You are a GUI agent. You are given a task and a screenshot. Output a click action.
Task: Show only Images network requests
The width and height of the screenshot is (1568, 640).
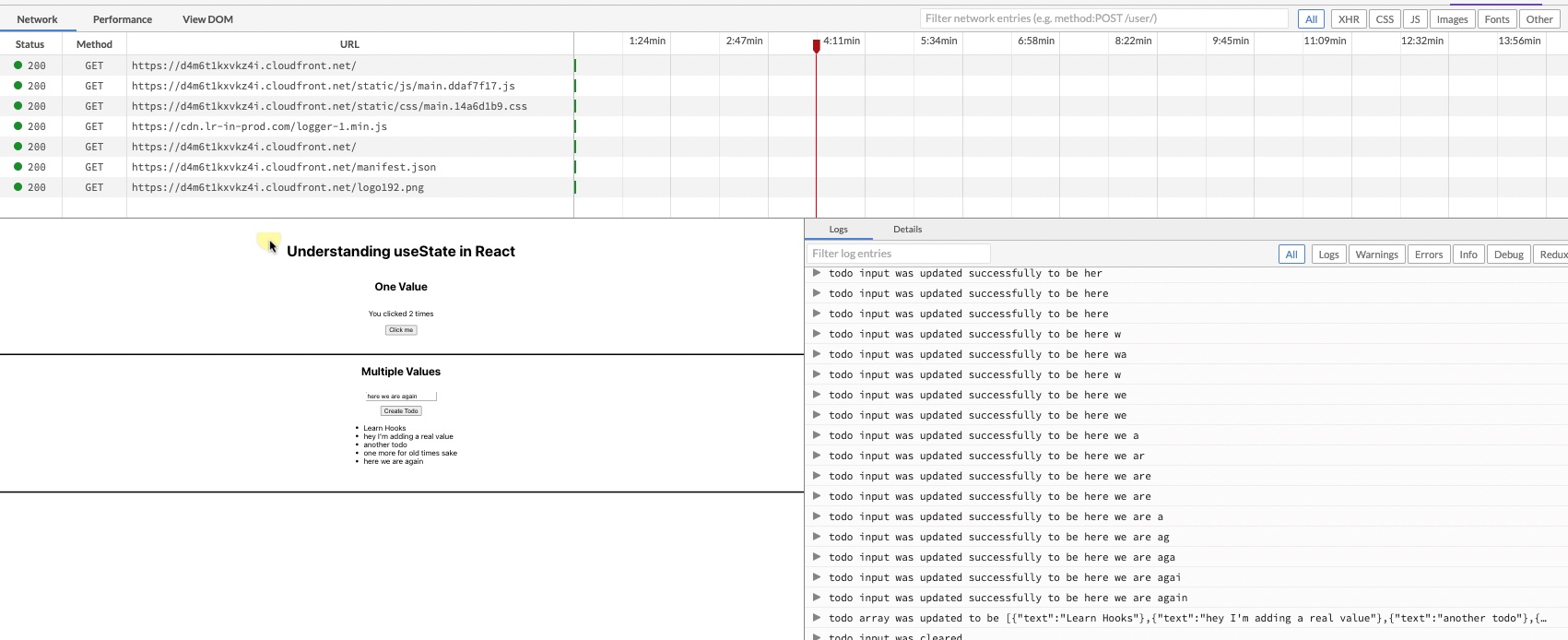(x=1451, y=19)
